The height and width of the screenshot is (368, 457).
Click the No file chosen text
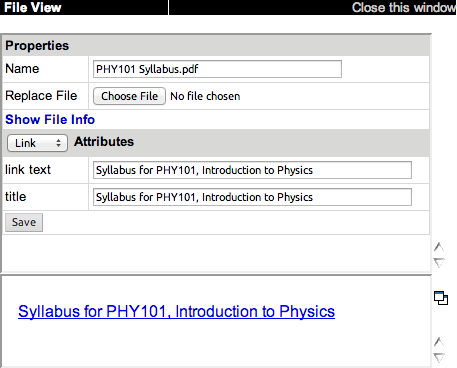[205, 96]
